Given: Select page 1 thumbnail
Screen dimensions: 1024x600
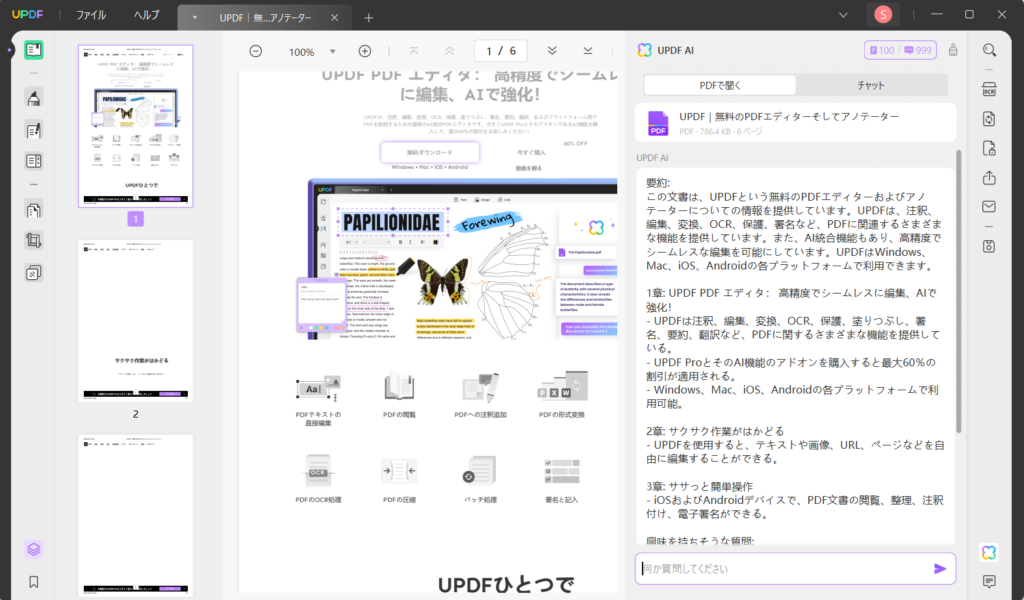Looking at the screenshot, I should pyautogui.click(x=136, y=126).
